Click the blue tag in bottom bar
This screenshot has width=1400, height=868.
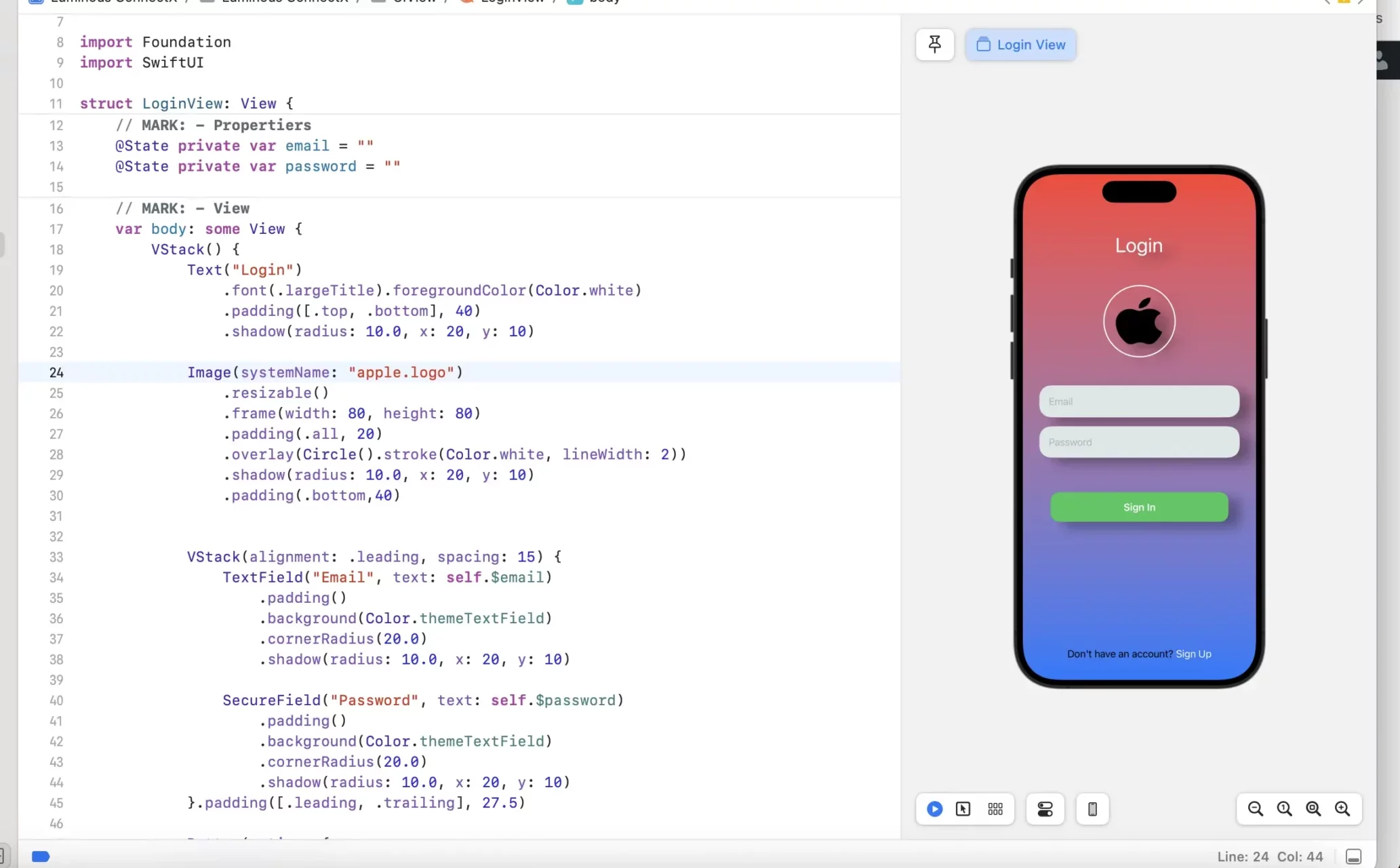41,856
